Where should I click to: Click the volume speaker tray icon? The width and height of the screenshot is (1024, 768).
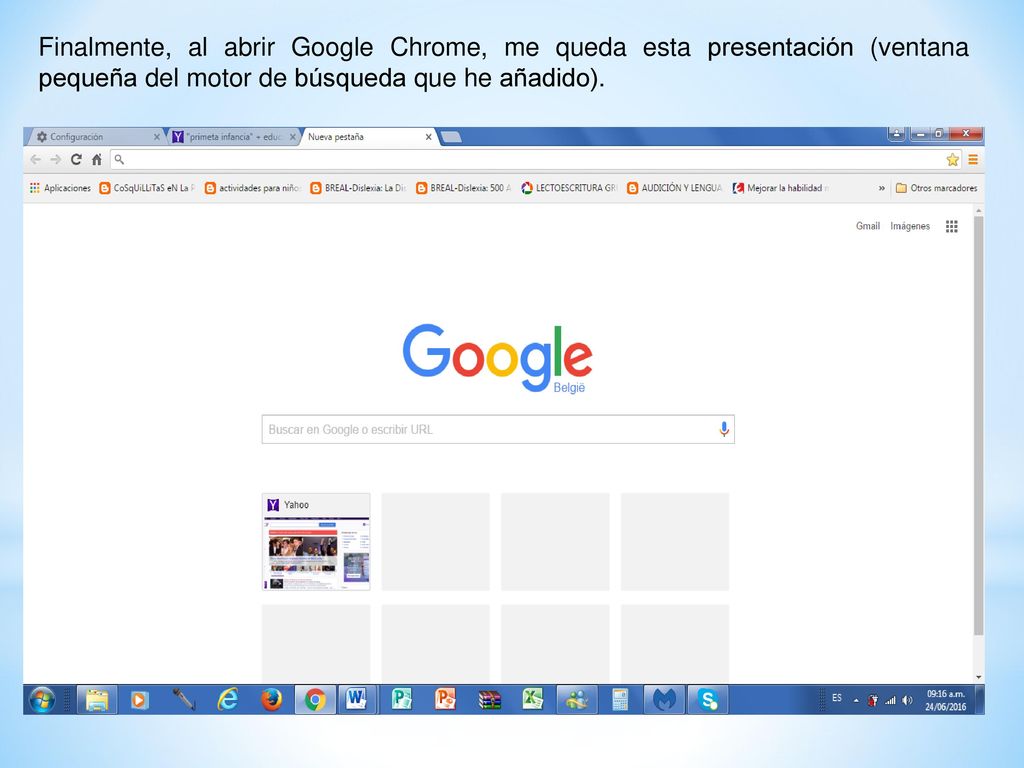907,700
